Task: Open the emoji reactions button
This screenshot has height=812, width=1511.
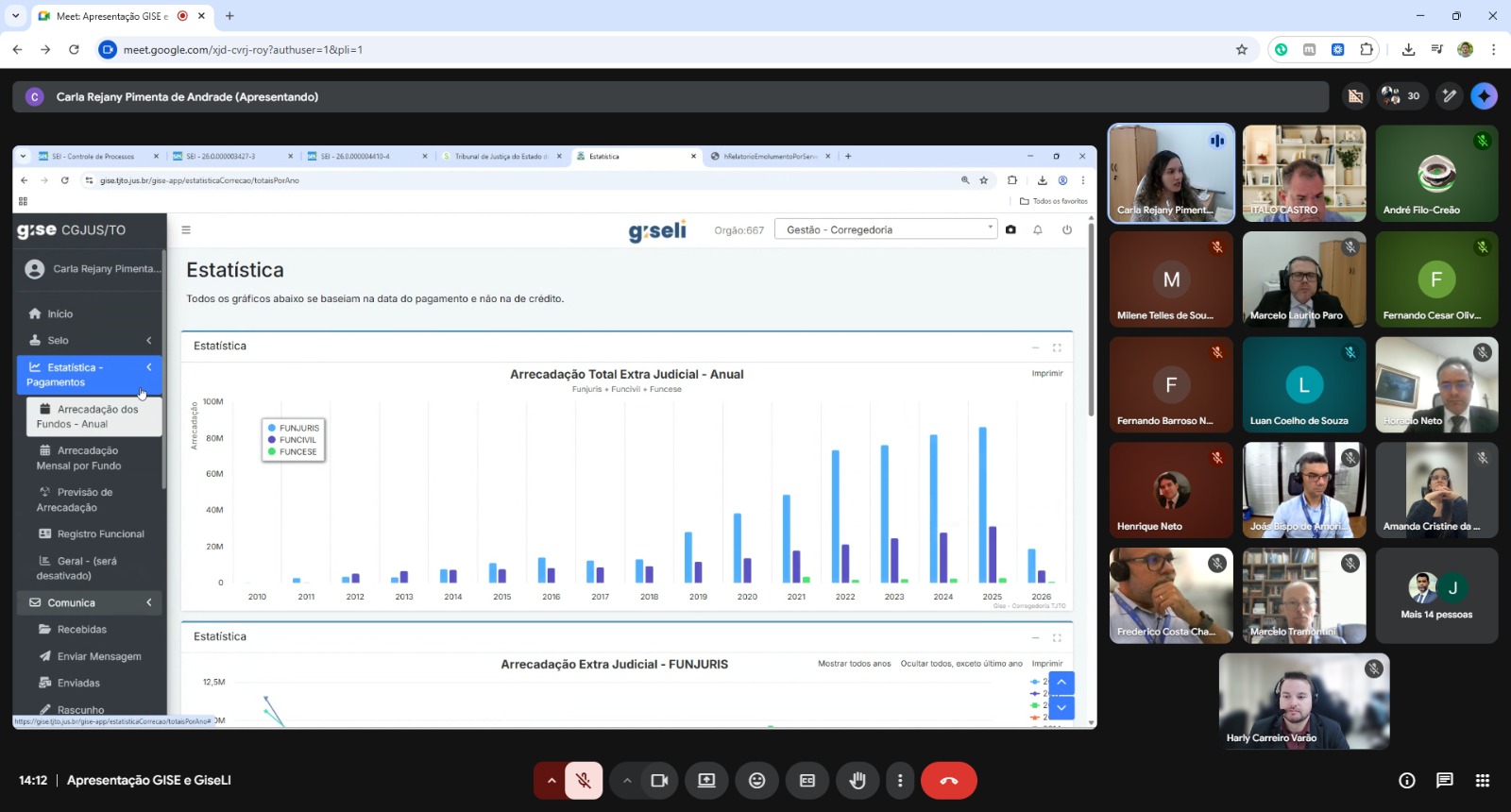Action: point(756,781)
